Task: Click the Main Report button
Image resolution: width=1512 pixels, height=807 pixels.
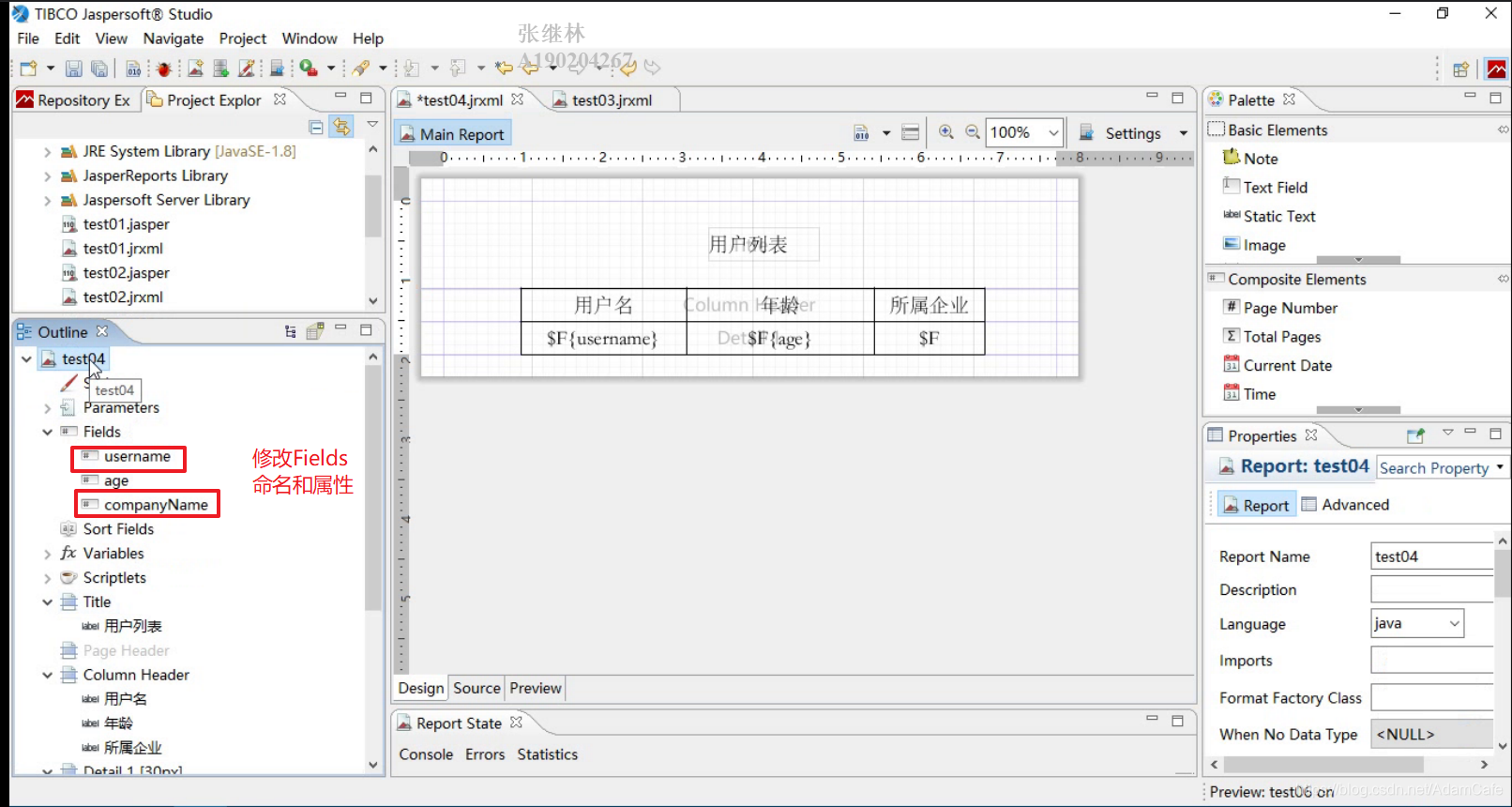Action: [x=452, y=134]
